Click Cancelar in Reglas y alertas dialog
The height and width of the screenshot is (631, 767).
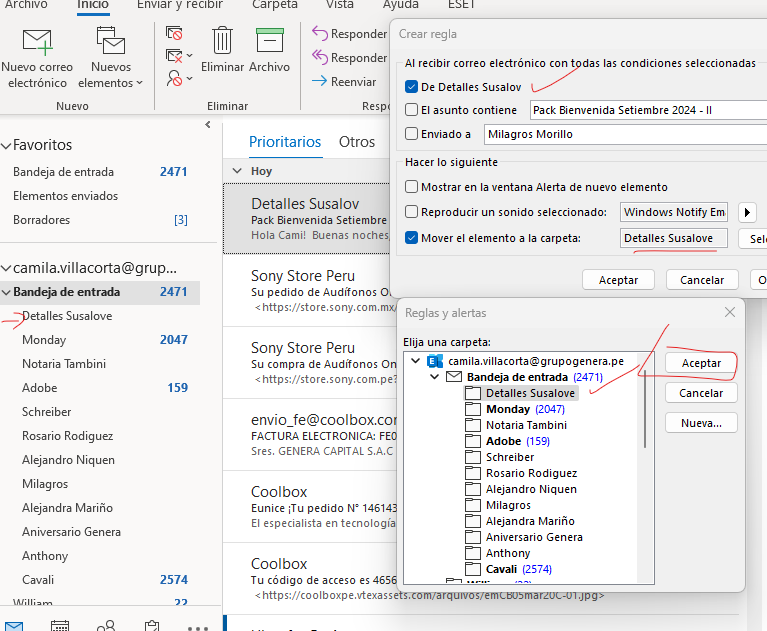coord(701,393)
